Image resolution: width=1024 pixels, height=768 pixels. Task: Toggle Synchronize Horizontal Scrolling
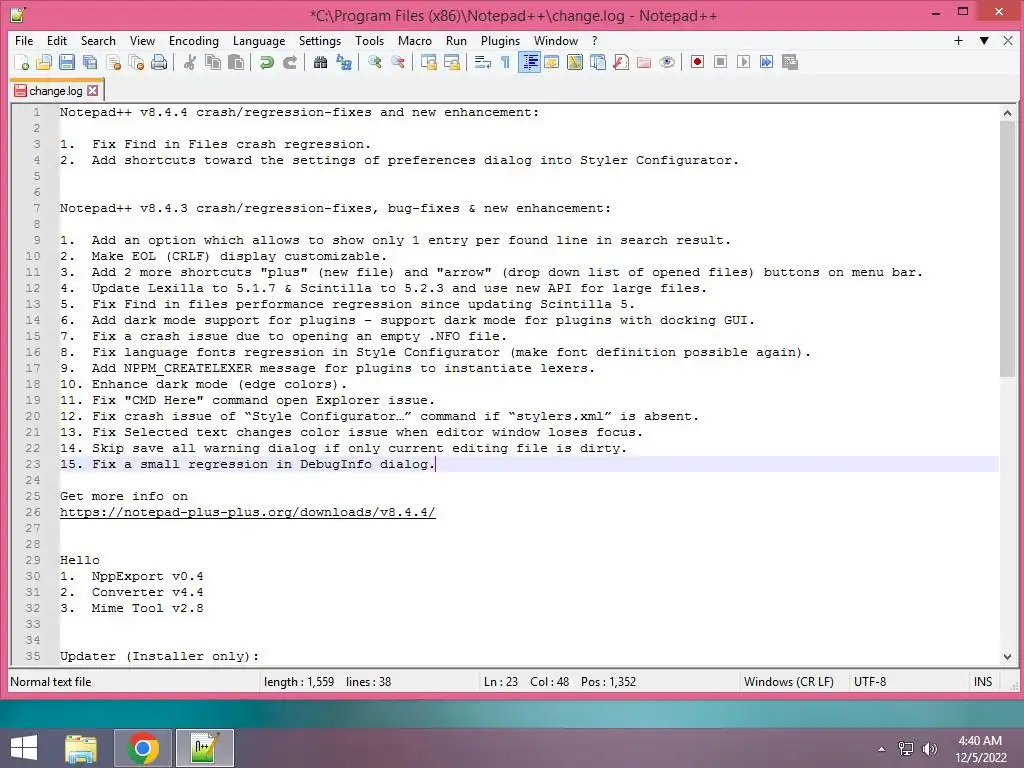(x=451, y=62)
